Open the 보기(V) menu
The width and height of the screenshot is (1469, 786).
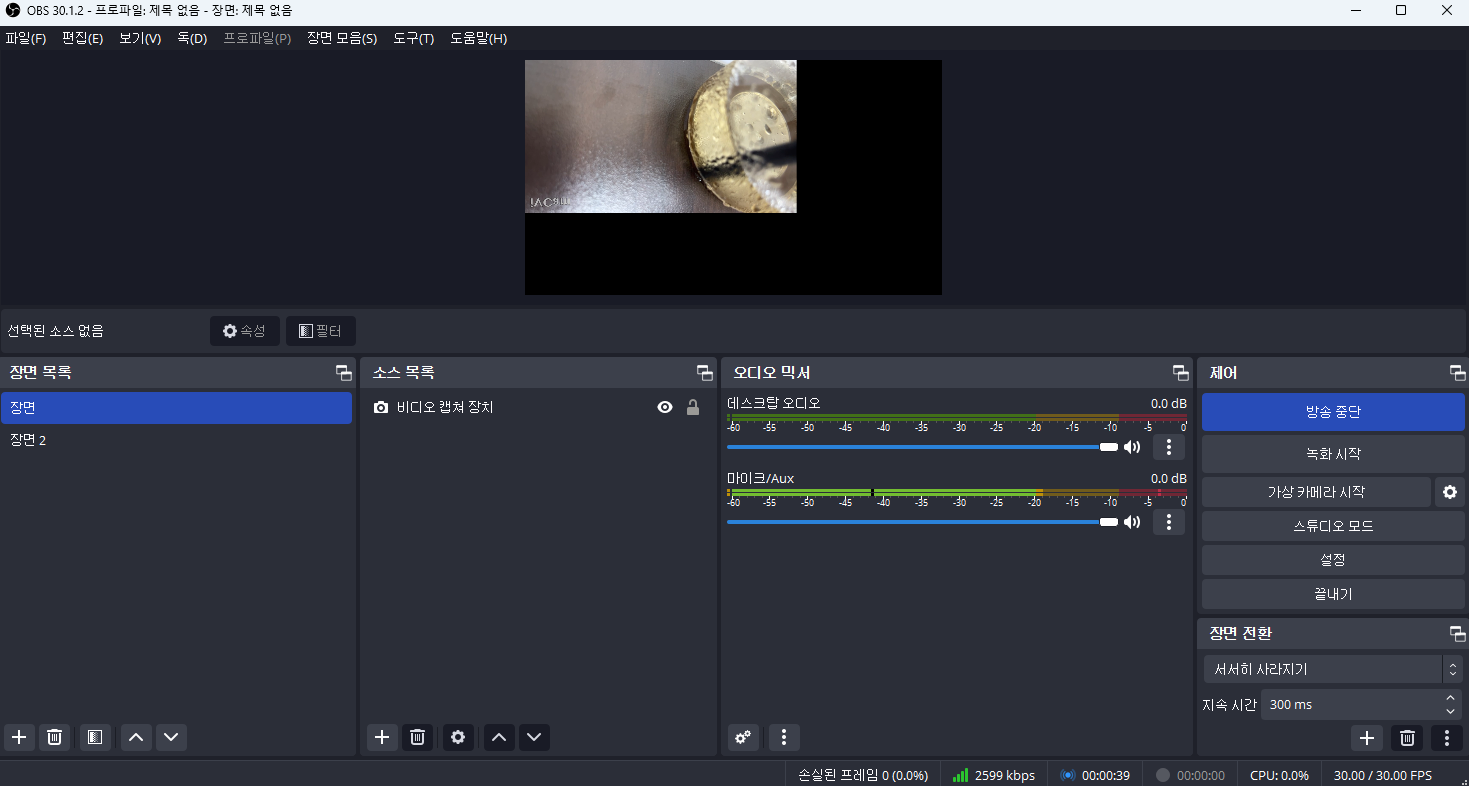[x=140, y=39]
